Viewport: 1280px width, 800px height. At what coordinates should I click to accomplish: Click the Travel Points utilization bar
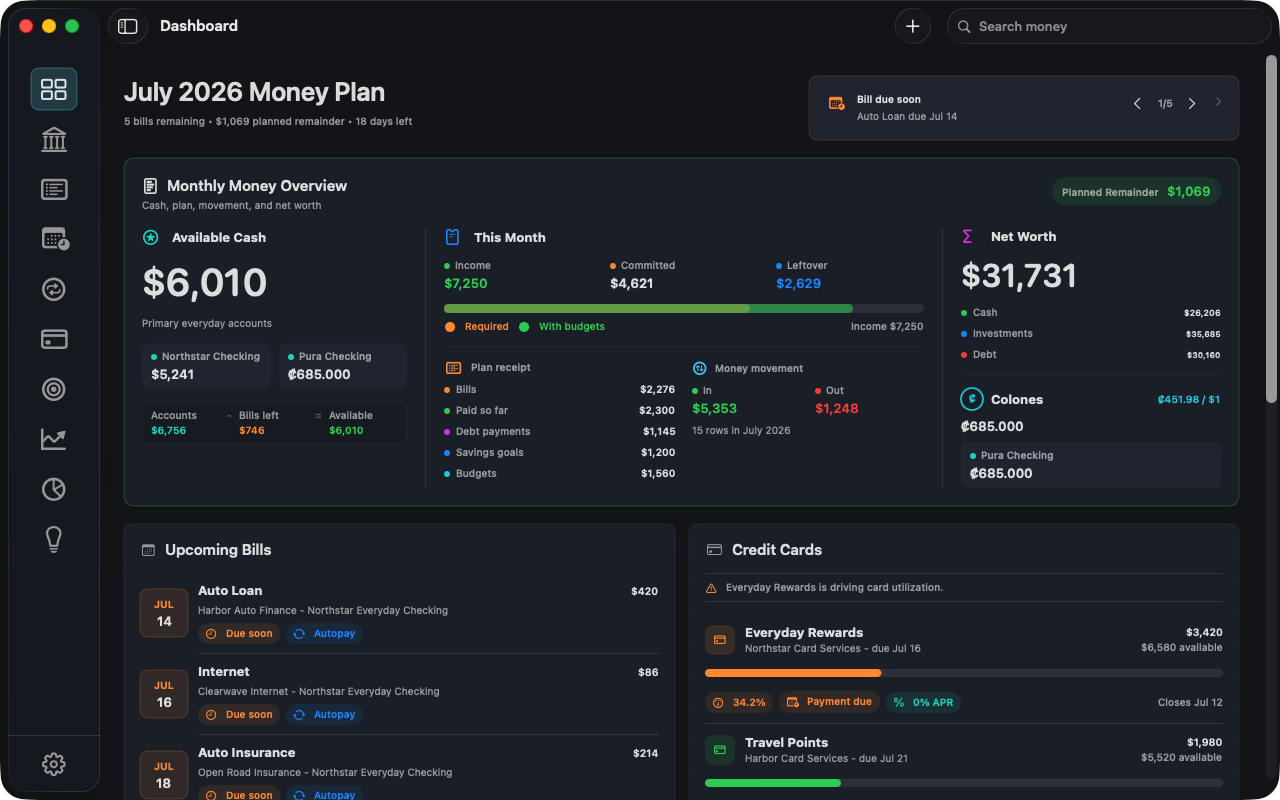[964, 783]
